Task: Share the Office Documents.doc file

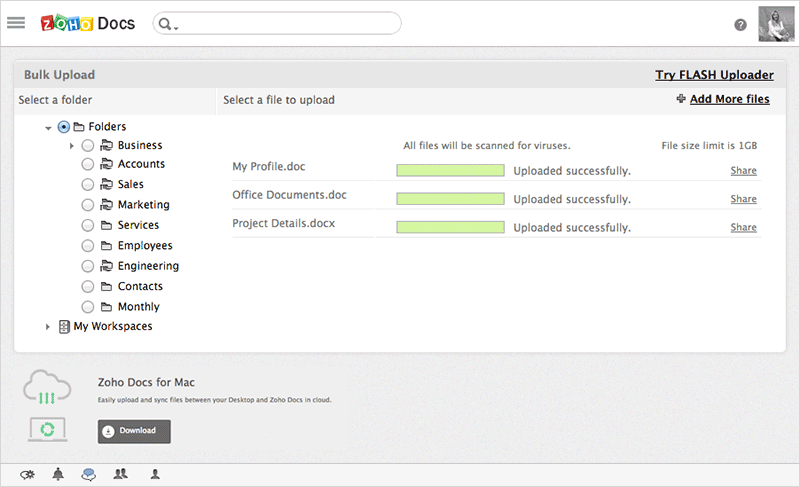Action: (x=743, y=199)
